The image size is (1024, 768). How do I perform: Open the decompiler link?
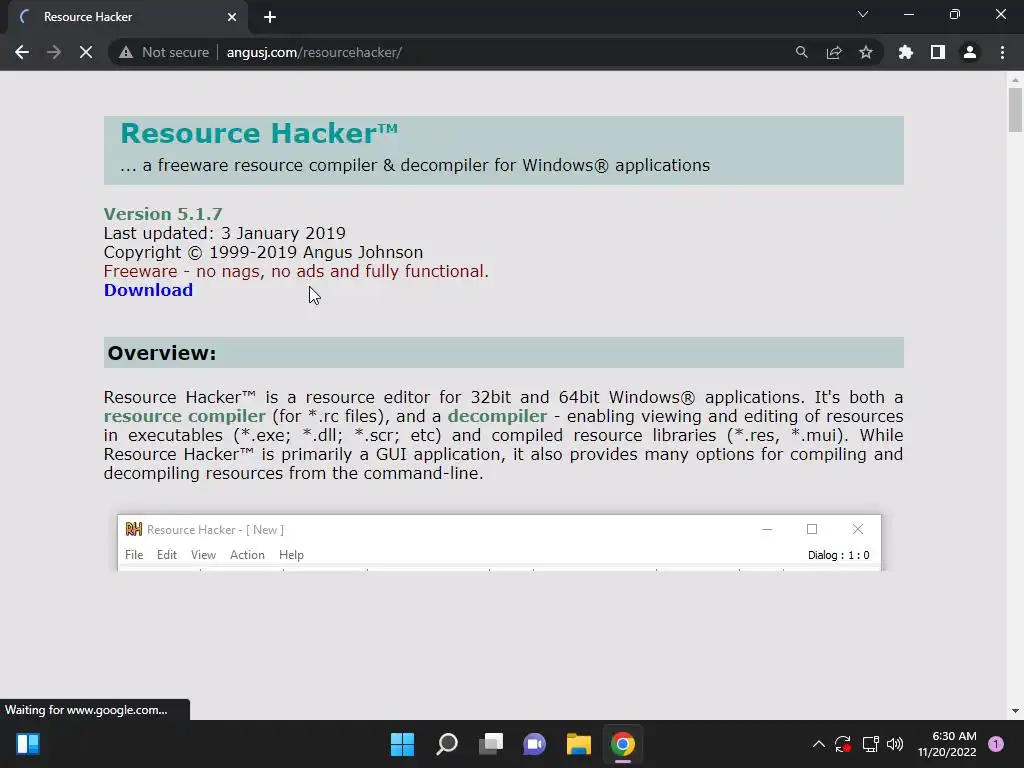tap(497, 416)
